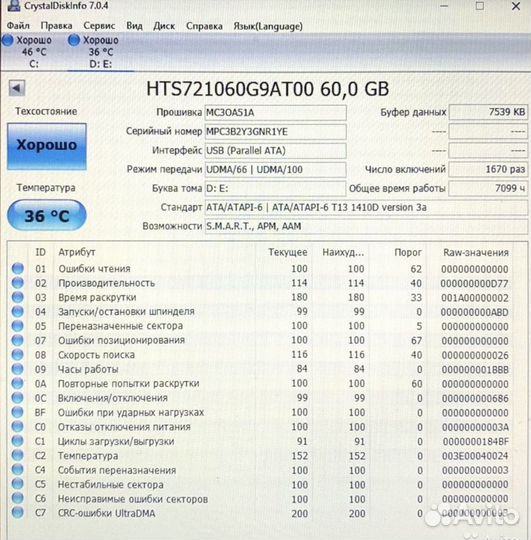Image resolution: width=531 pixels, height=540 pixels.
Task: Click raw value 001A00000002
Action: [x=475, y=298]
